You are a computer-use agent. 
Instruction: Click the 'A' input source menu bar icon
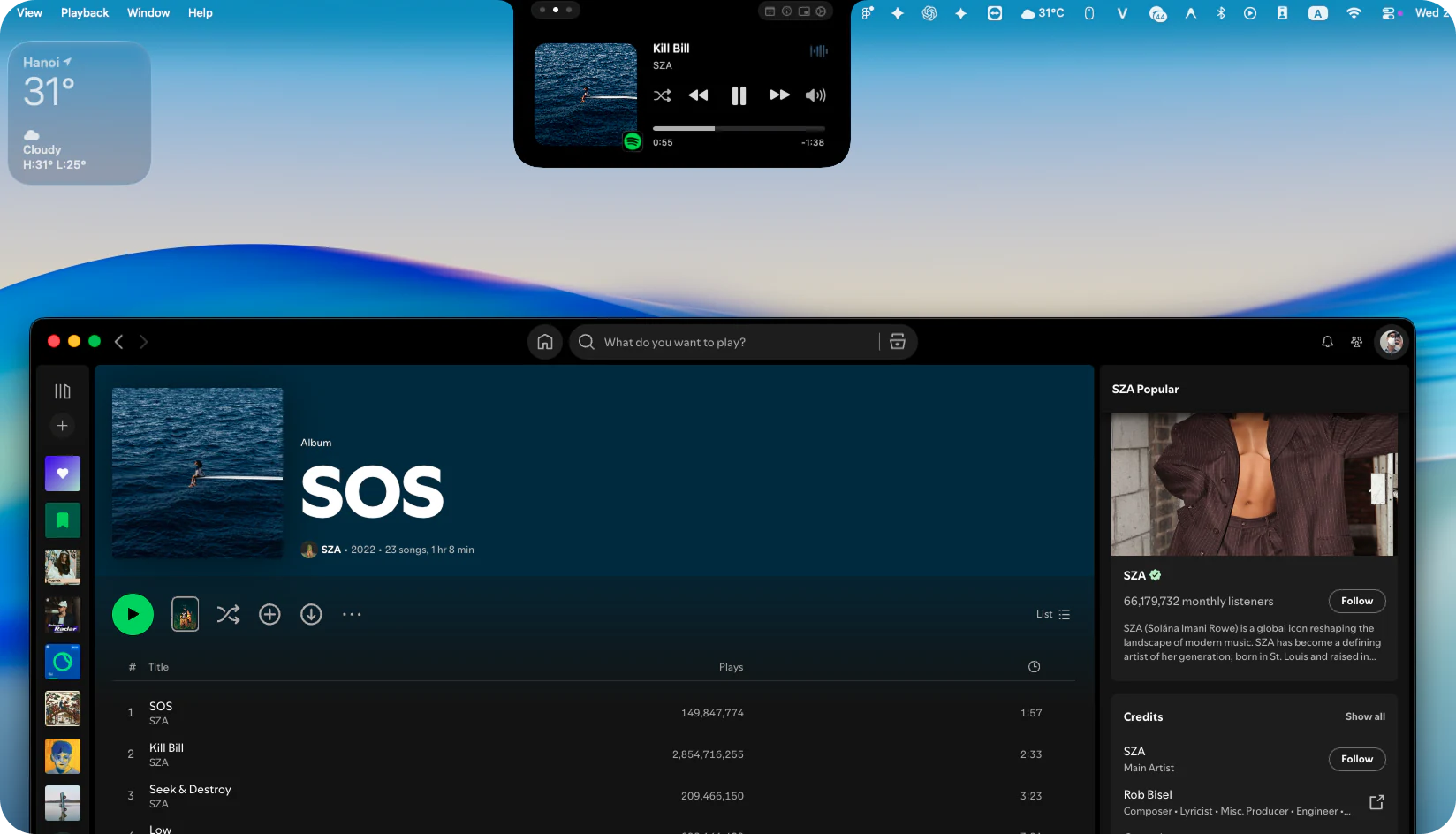coord(1318,13)
